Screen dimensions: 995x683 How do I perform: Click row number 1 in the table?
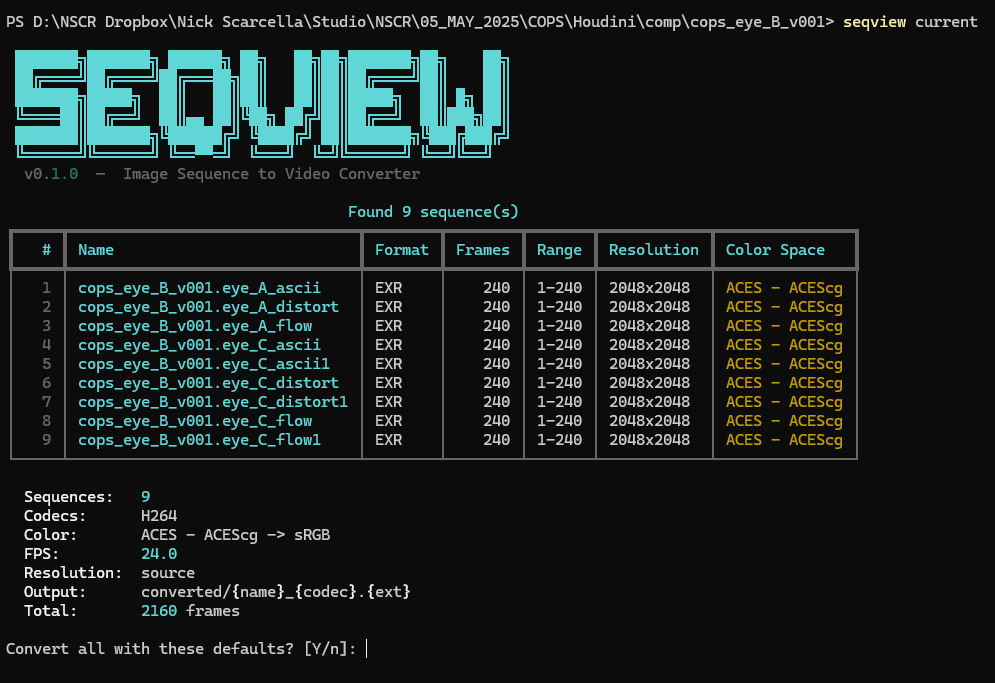[46, 288]
